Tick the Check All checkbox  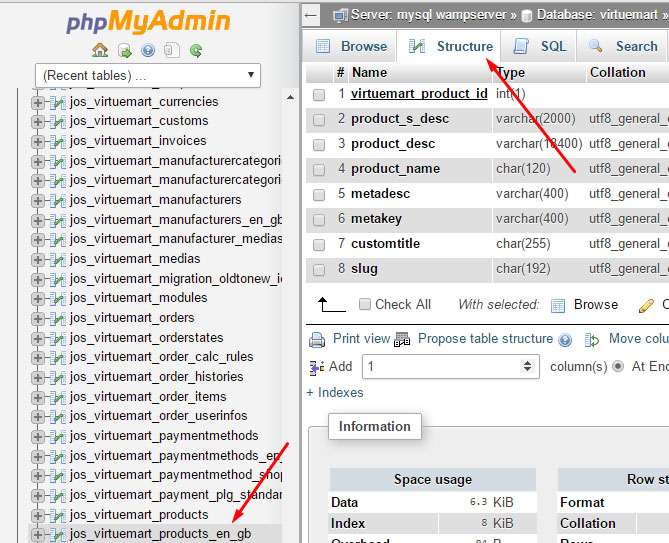[365, 304]
